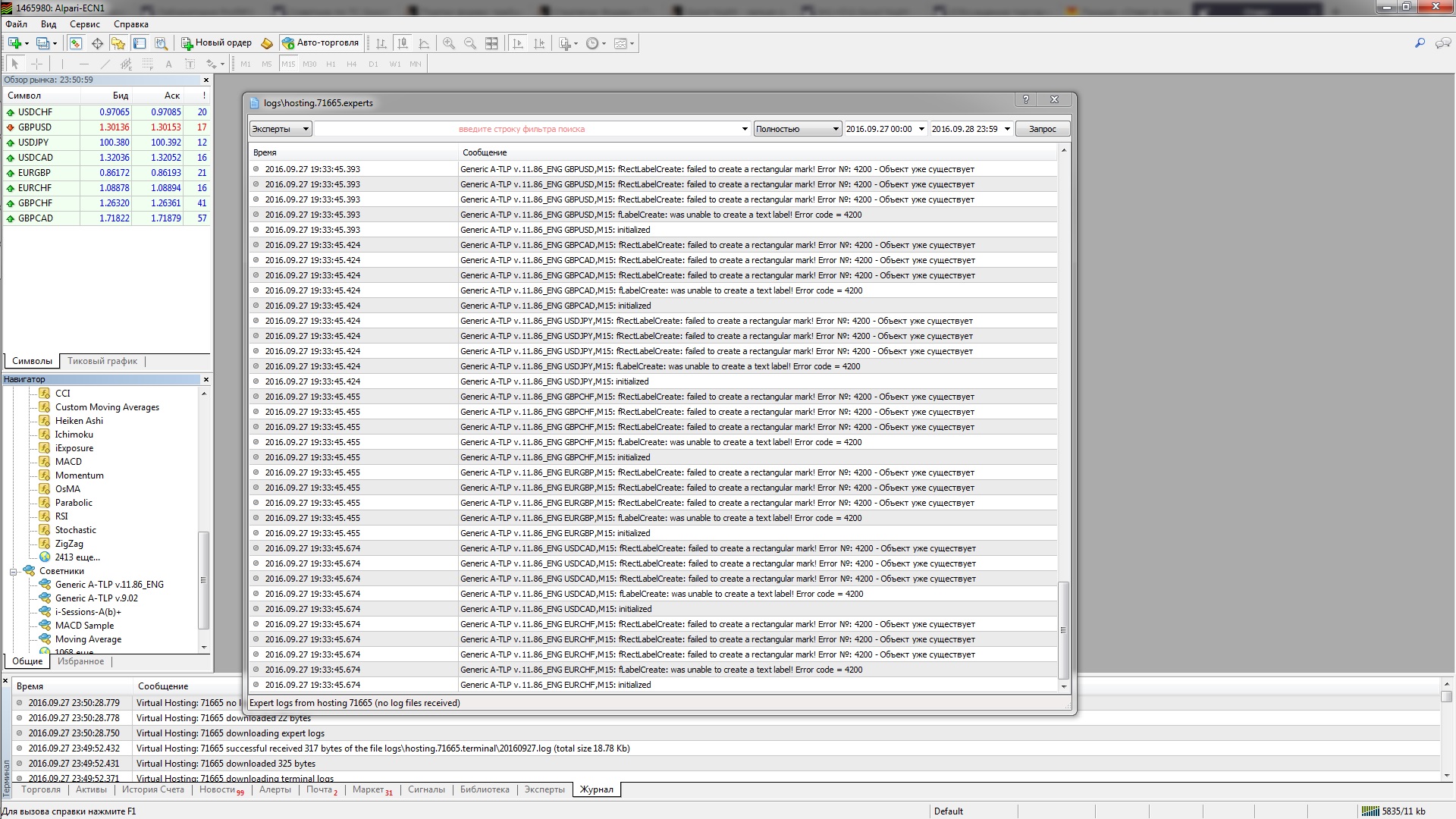Screen dimensions: 1456x819
Task: Select the bar chart type icon
Action: [x=381, y=43]
